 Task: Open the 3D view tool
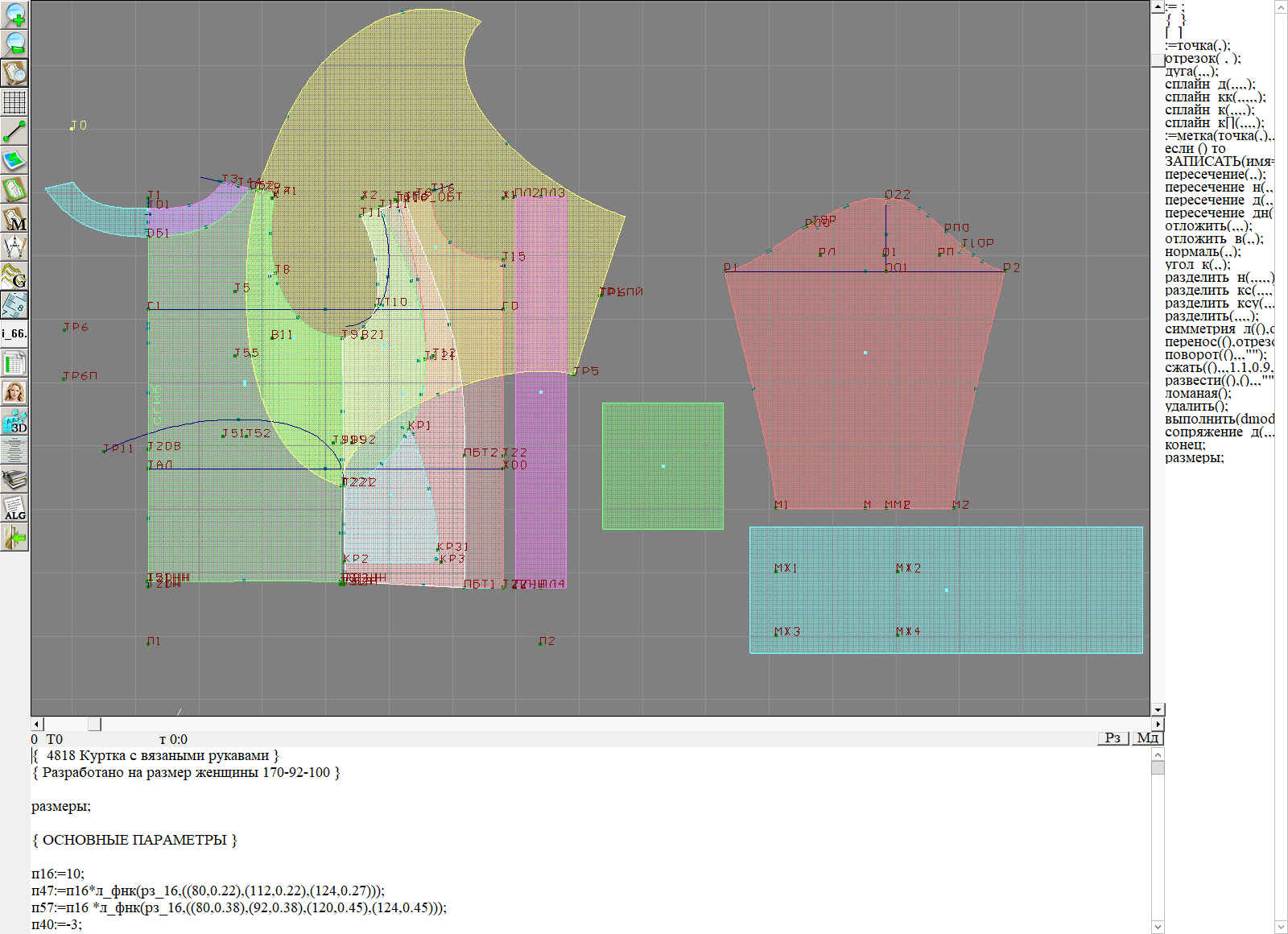click(x=14, y=421)
